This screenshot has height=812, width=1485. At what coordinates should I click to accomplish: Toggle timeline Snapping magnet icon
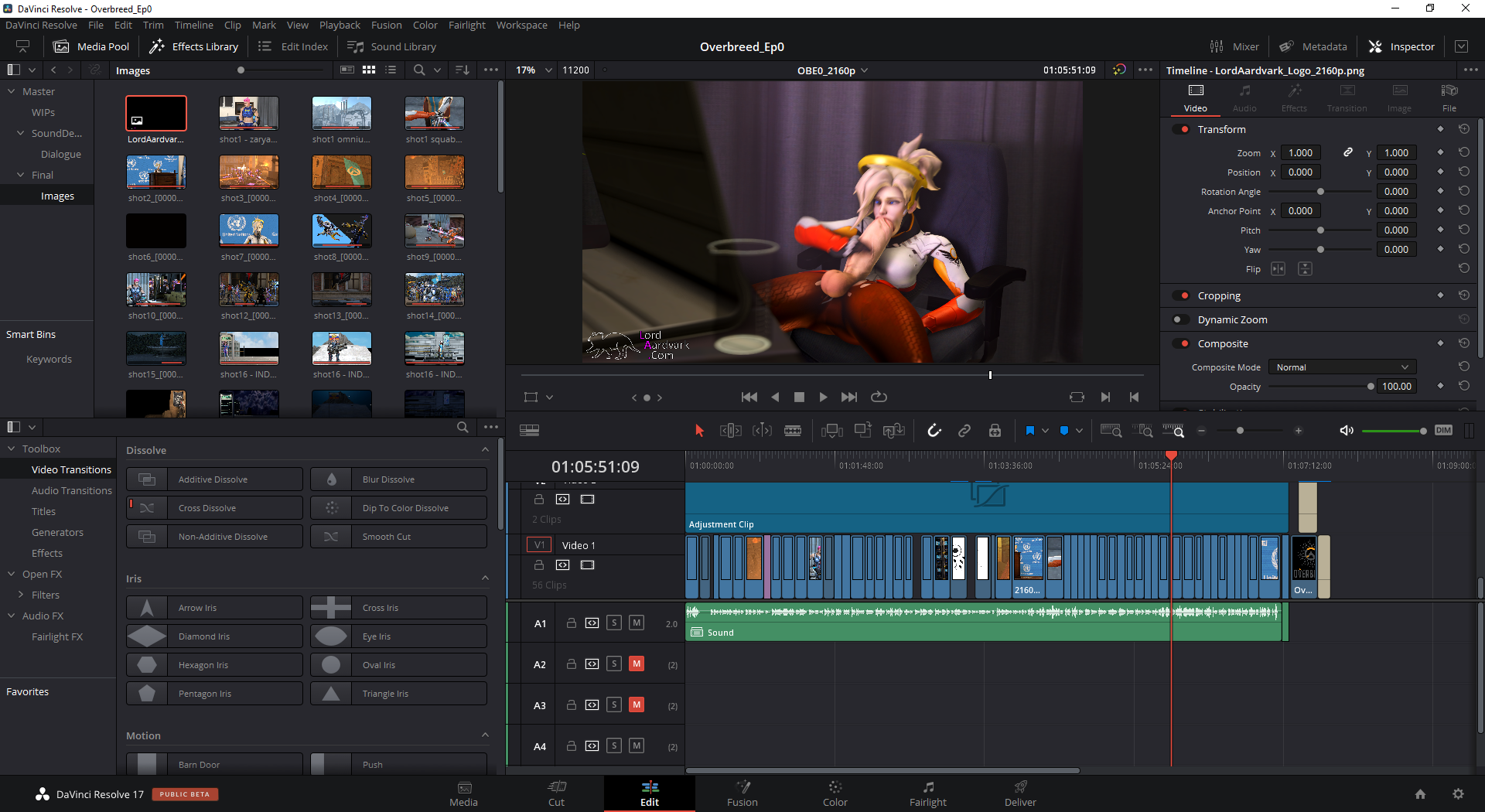coord(934,431)
